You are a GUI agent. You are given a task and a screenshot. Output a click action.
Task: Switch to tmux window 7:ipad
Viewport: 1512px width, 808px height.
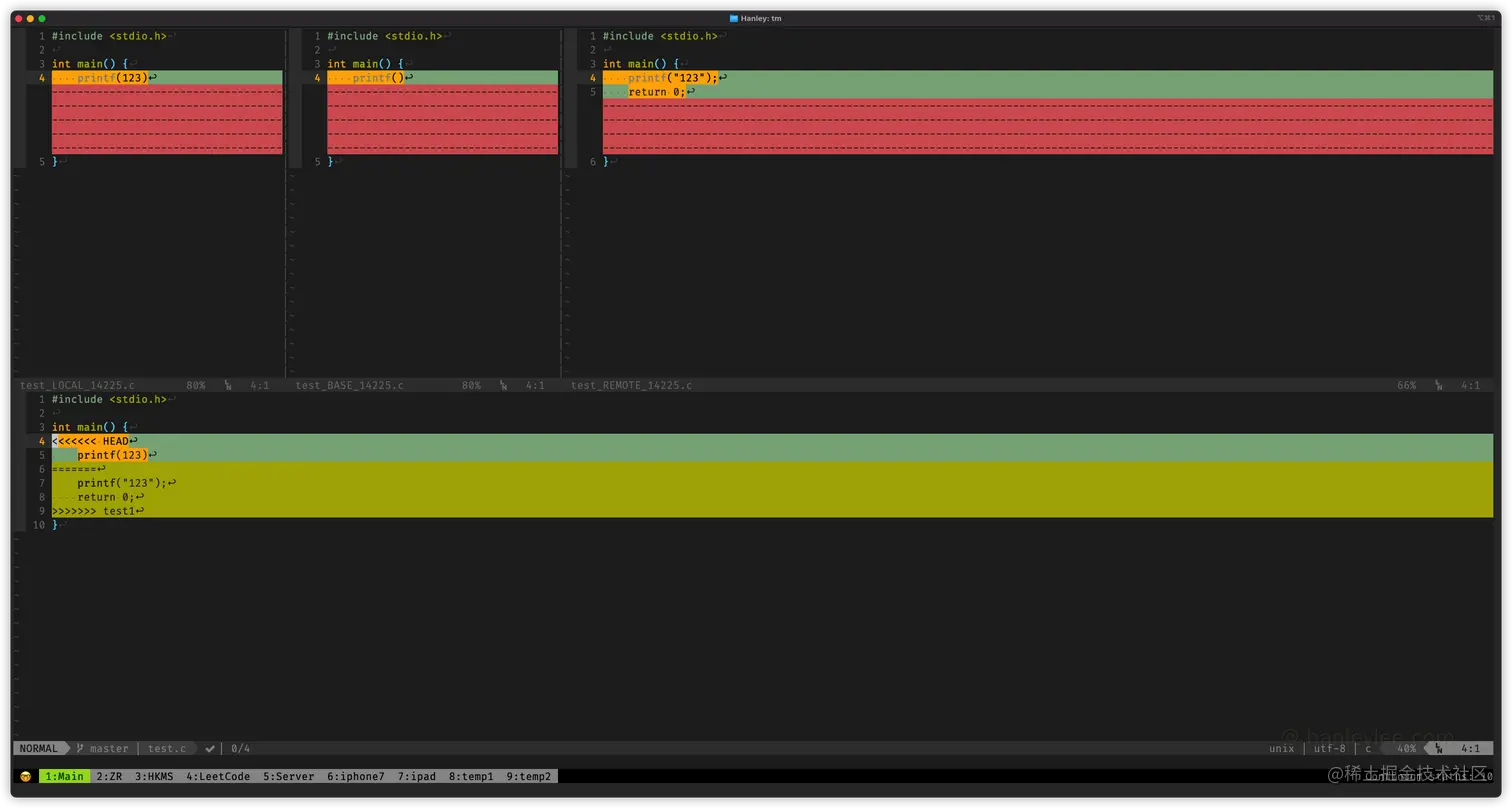pos(416,776)
